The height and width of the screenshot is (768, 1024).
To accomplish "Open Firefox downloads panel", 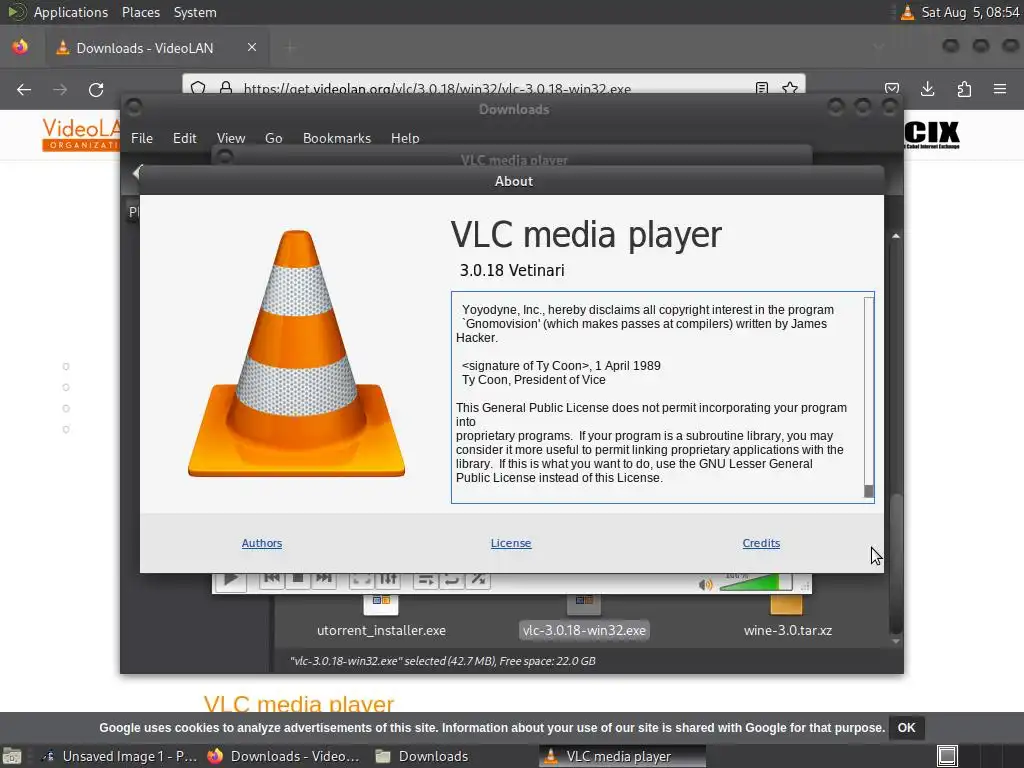I will [927, 89].
